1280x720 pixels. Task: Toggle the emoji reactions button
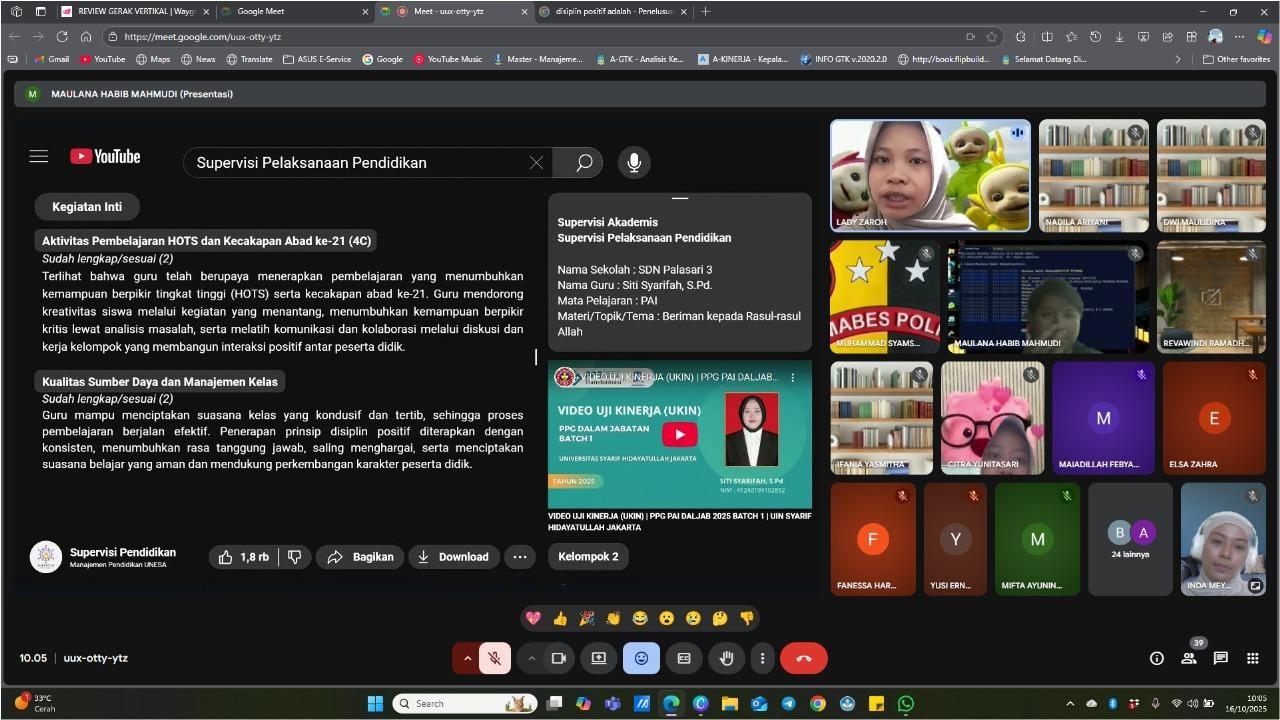click(641, 658)
